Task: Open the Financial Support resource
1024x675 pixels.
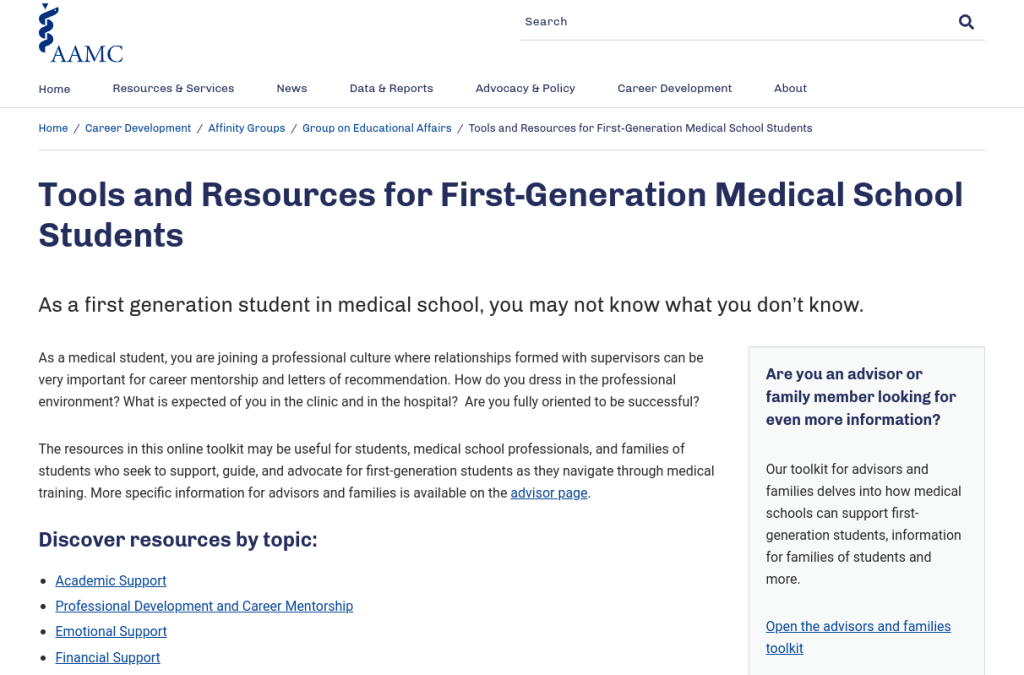Action: [x=107, y=657]
